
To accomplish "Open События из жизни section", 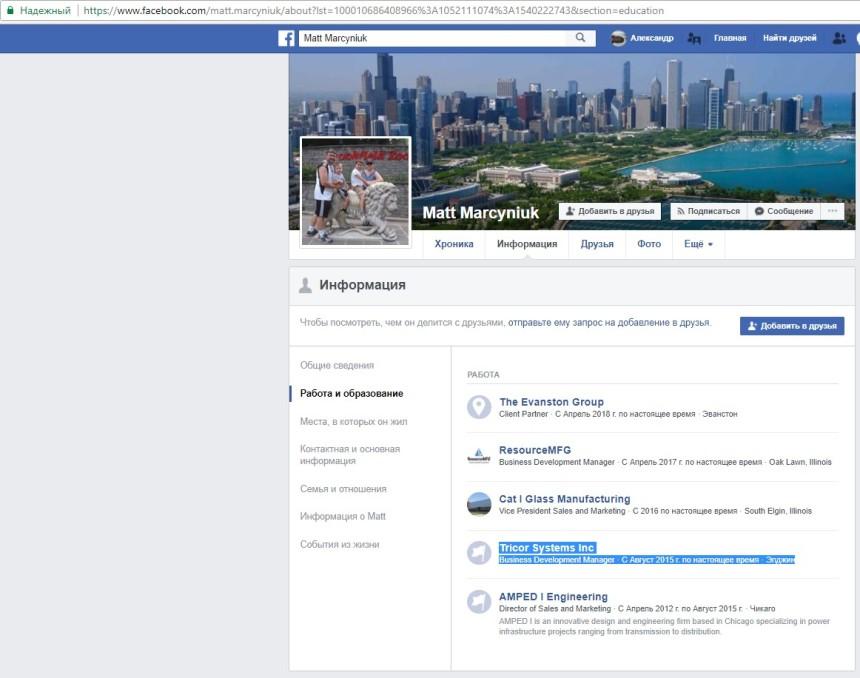I will [x=340, y=544].
